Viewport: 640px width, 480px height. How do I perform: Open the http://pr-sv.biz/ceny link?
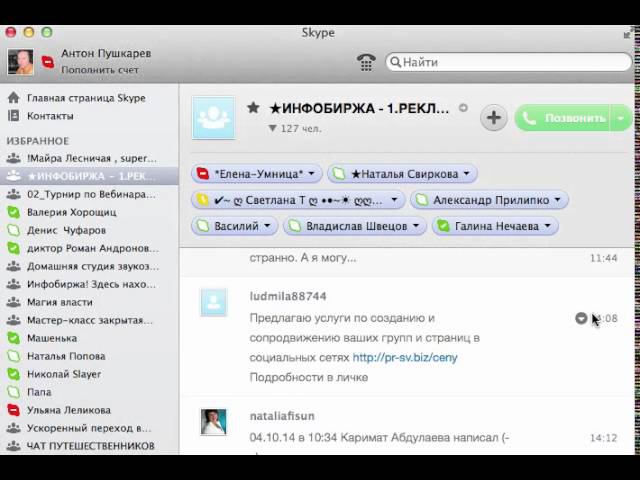pyautogui.click(x=405, y=358)
